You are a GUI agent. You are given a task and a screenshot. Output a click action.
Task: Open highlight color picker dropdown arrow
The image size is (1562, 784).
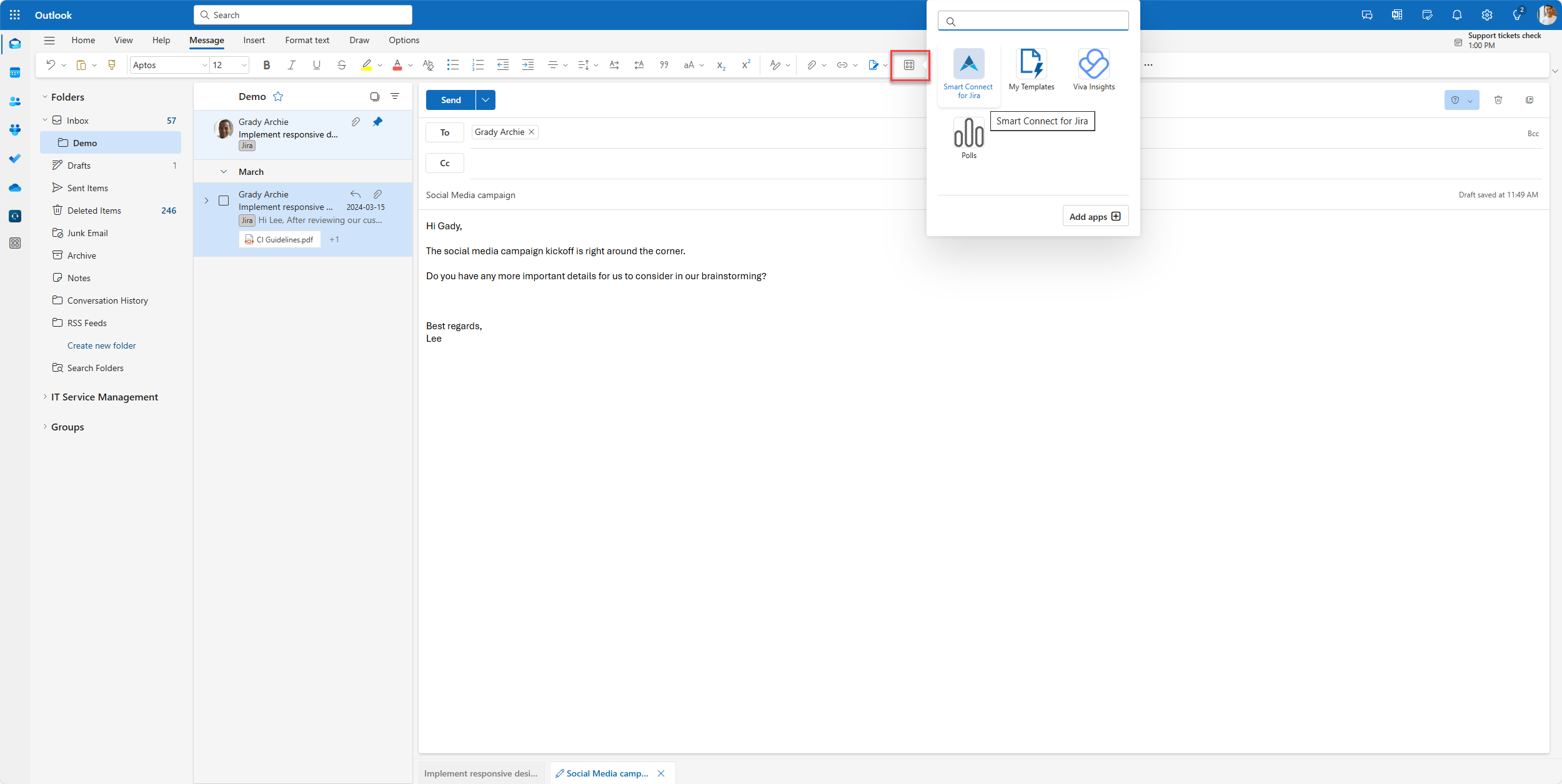point(380,65)
